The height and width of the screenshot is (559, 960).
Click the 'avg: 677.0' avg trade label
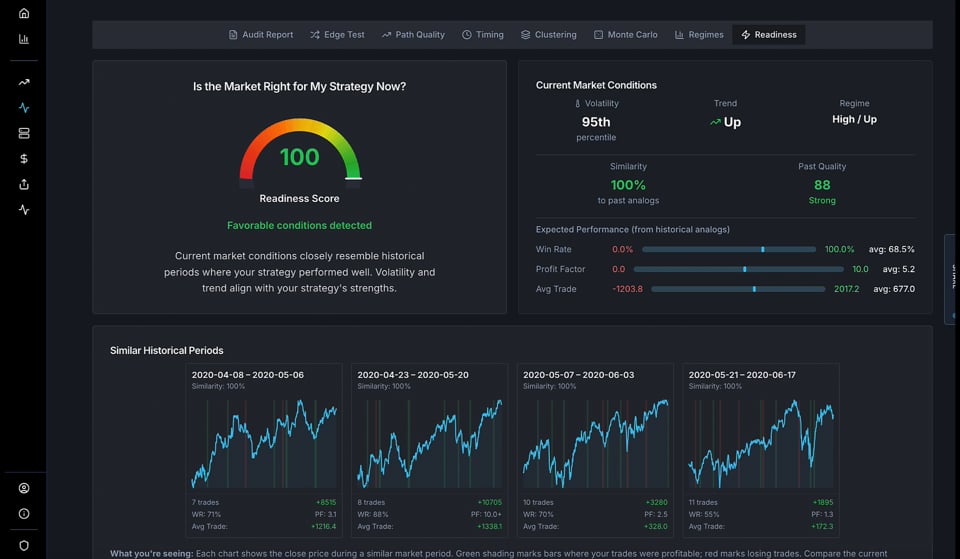pos(894,289)
